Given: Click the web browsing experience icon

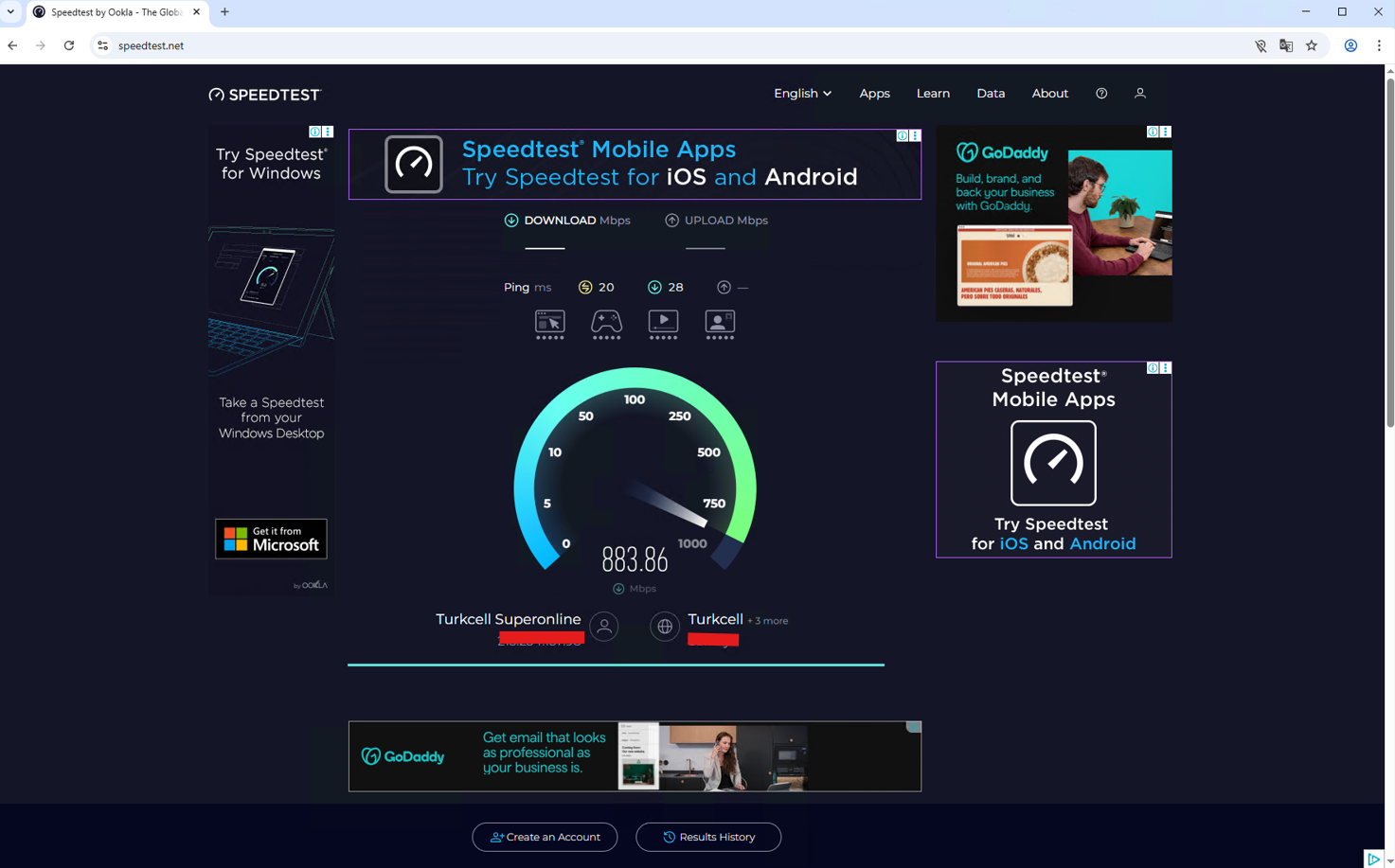Looking at the screenshot, I should click(550, 325).
